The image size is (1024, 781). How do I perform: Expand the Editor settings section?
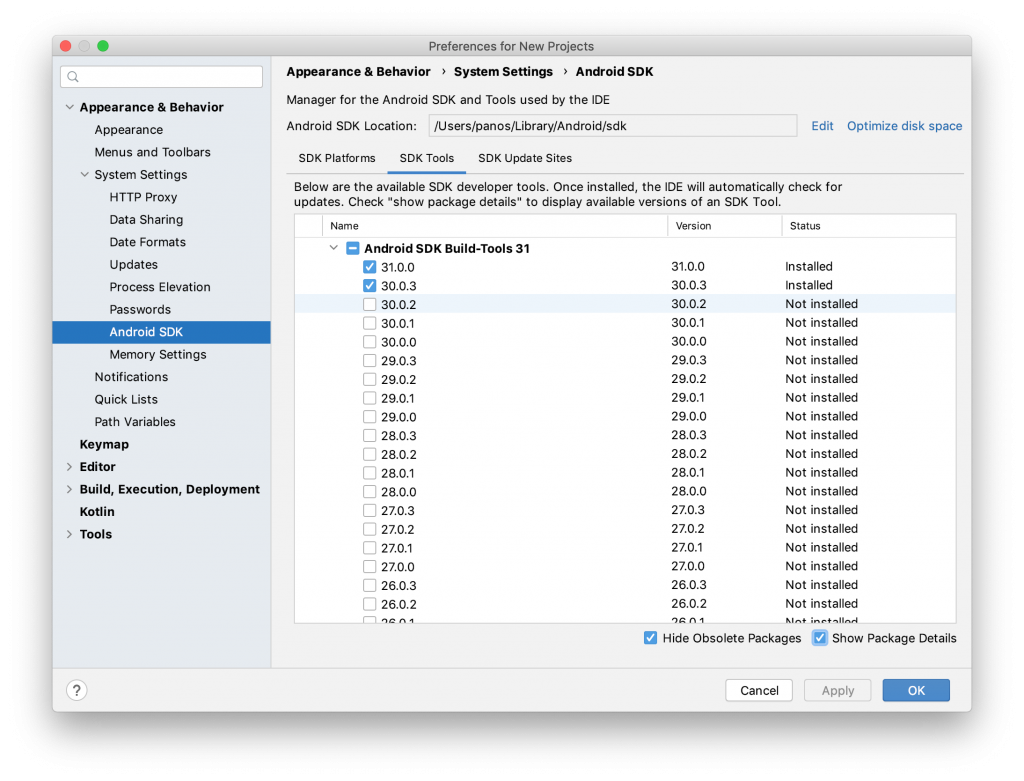(x=69, y=467)
